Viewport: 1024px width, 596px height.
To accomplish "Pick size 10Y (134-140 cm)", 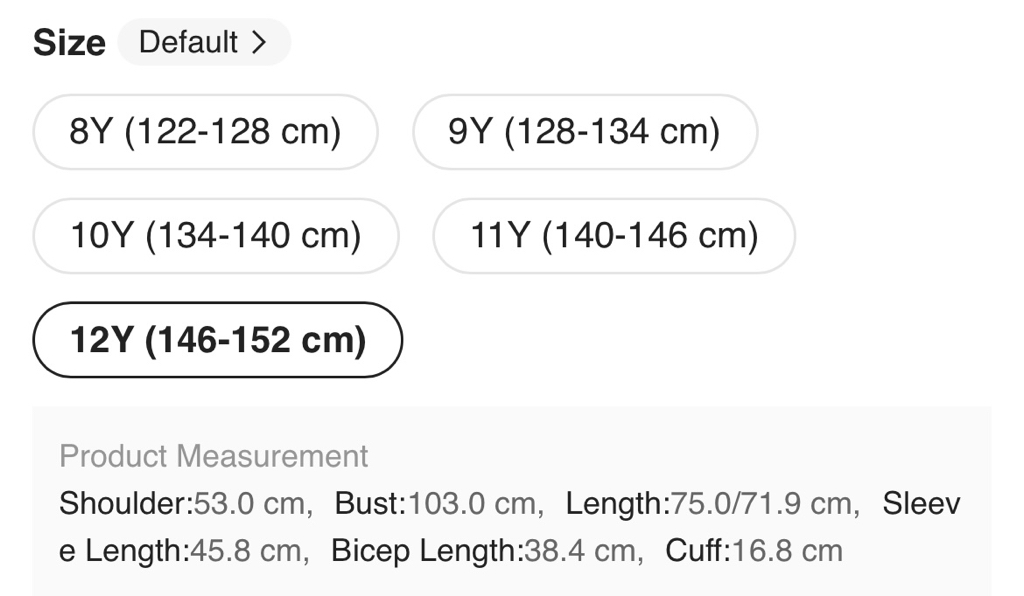I will 215,236.
